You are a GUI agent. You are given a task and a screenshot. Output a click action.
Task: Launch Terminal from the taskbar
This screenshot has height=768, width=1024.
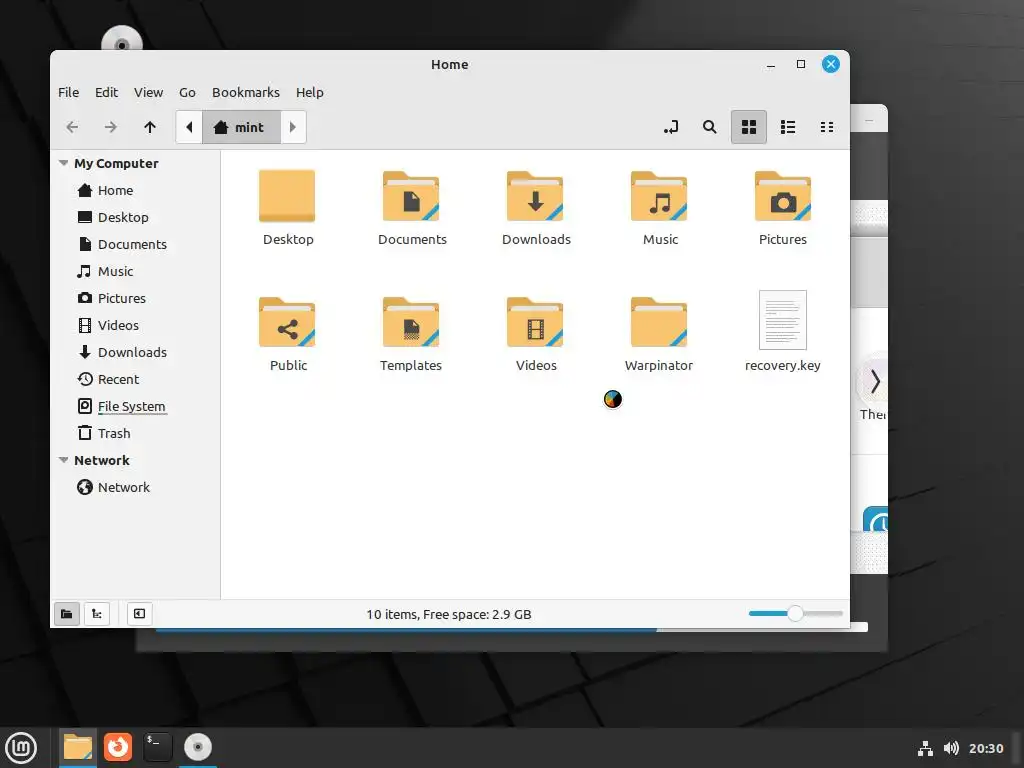[158, 748]
